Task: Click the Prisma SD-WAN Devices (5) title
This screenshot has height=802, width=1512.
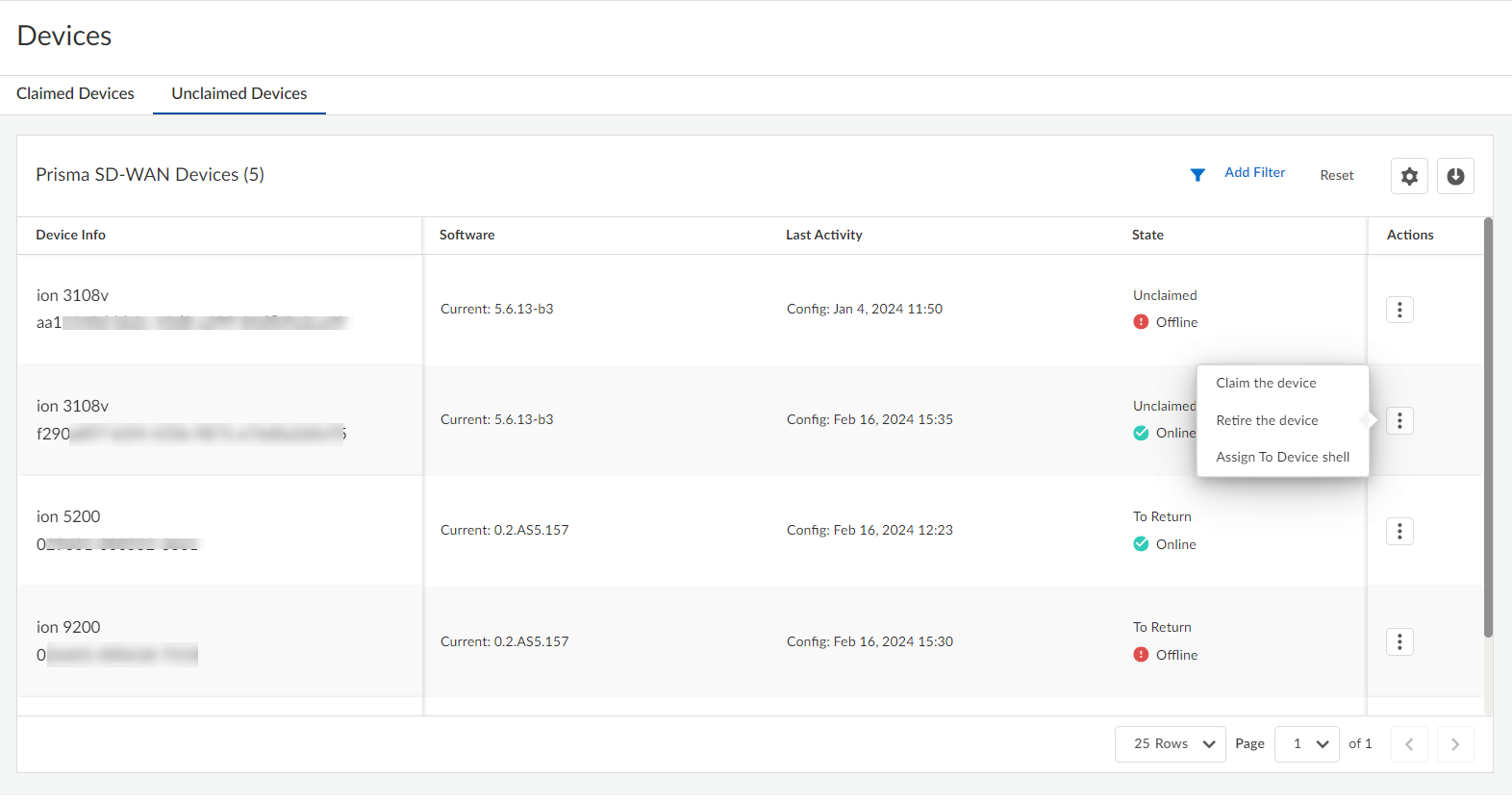Action: [150, 174]
